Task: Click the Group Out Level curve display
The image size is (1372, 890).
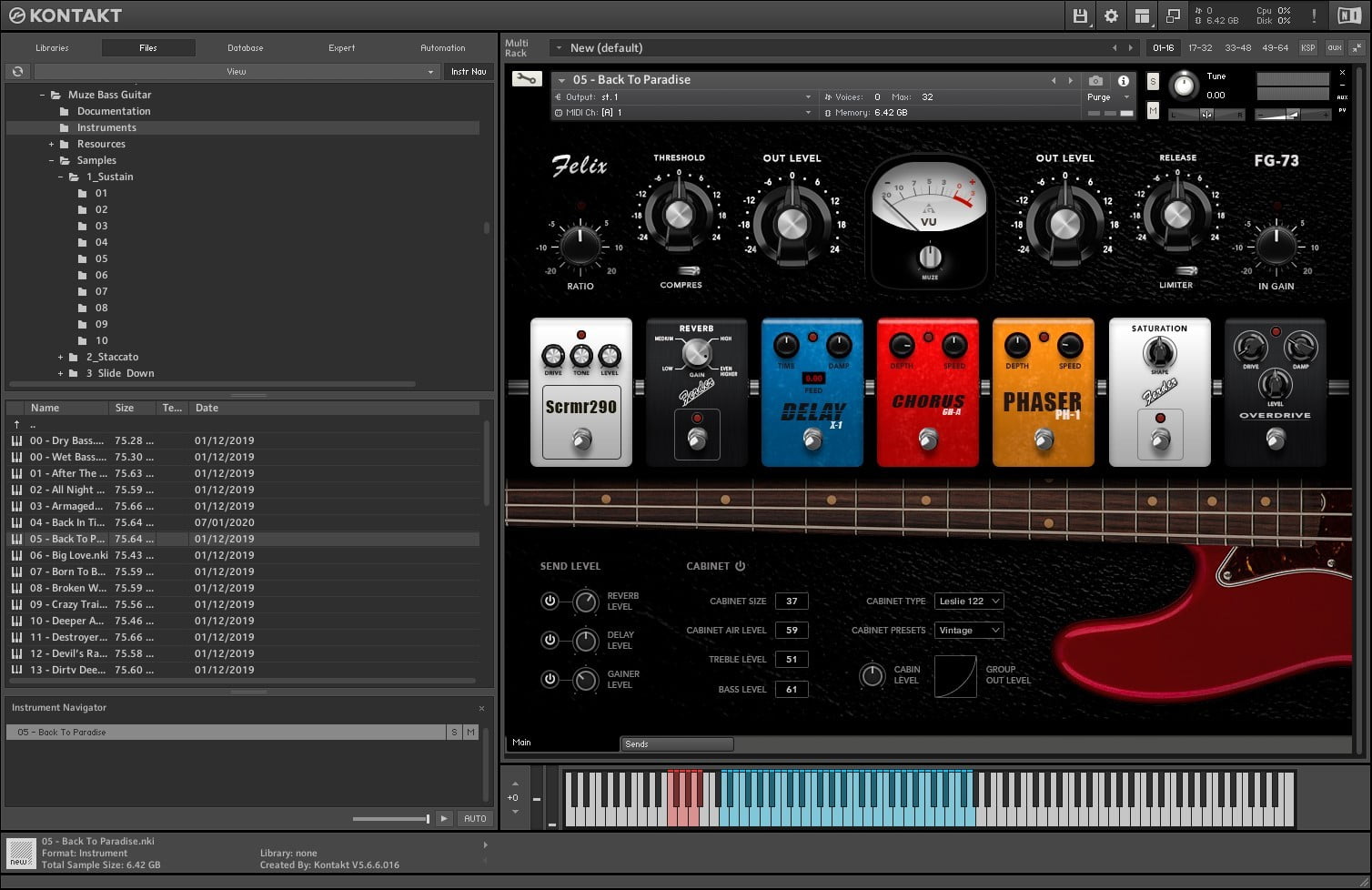Action: 955,677
